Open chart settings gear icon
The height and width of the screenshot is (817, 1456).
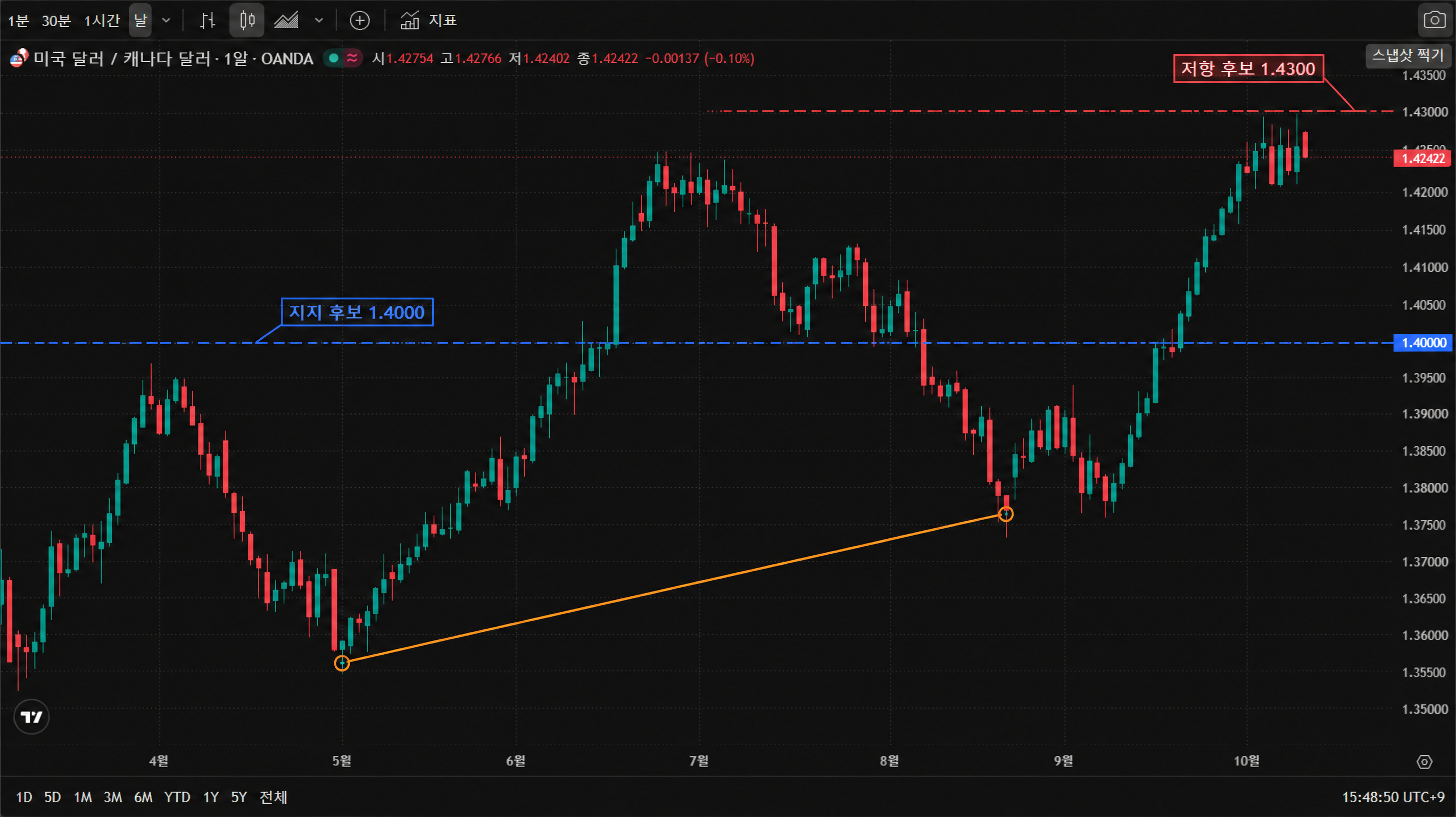click(1425, 762)
